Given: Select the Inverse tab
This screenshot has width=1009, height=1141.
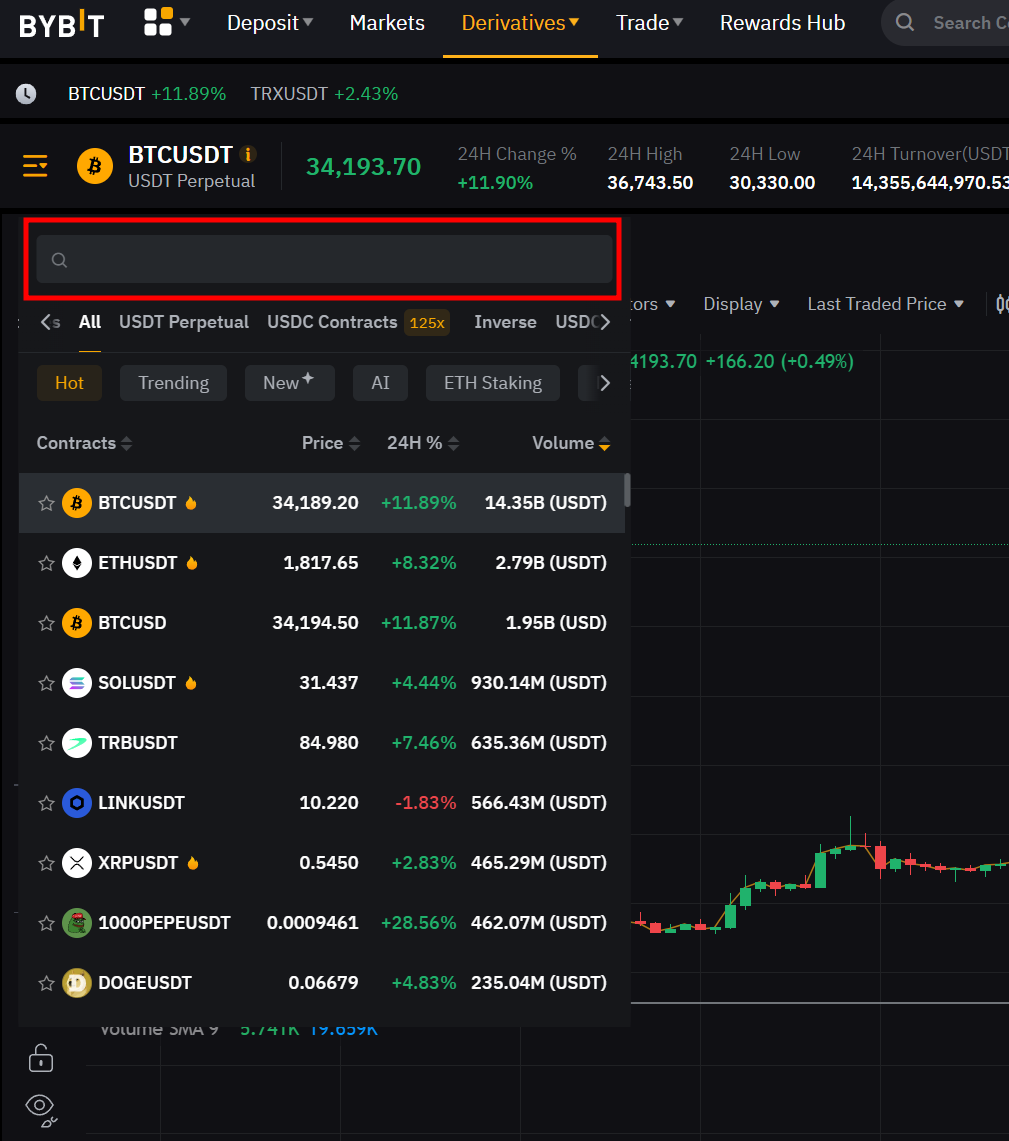Looking at the screenshot, I should tap(505, 322).
